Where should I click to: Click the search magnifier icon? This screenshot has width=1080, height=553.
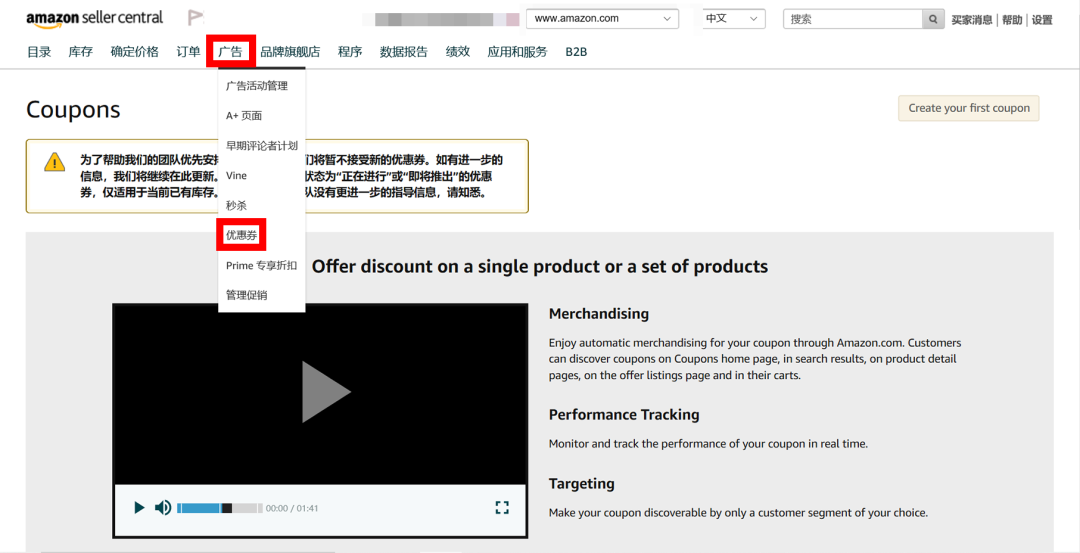(x=933, y=19)
